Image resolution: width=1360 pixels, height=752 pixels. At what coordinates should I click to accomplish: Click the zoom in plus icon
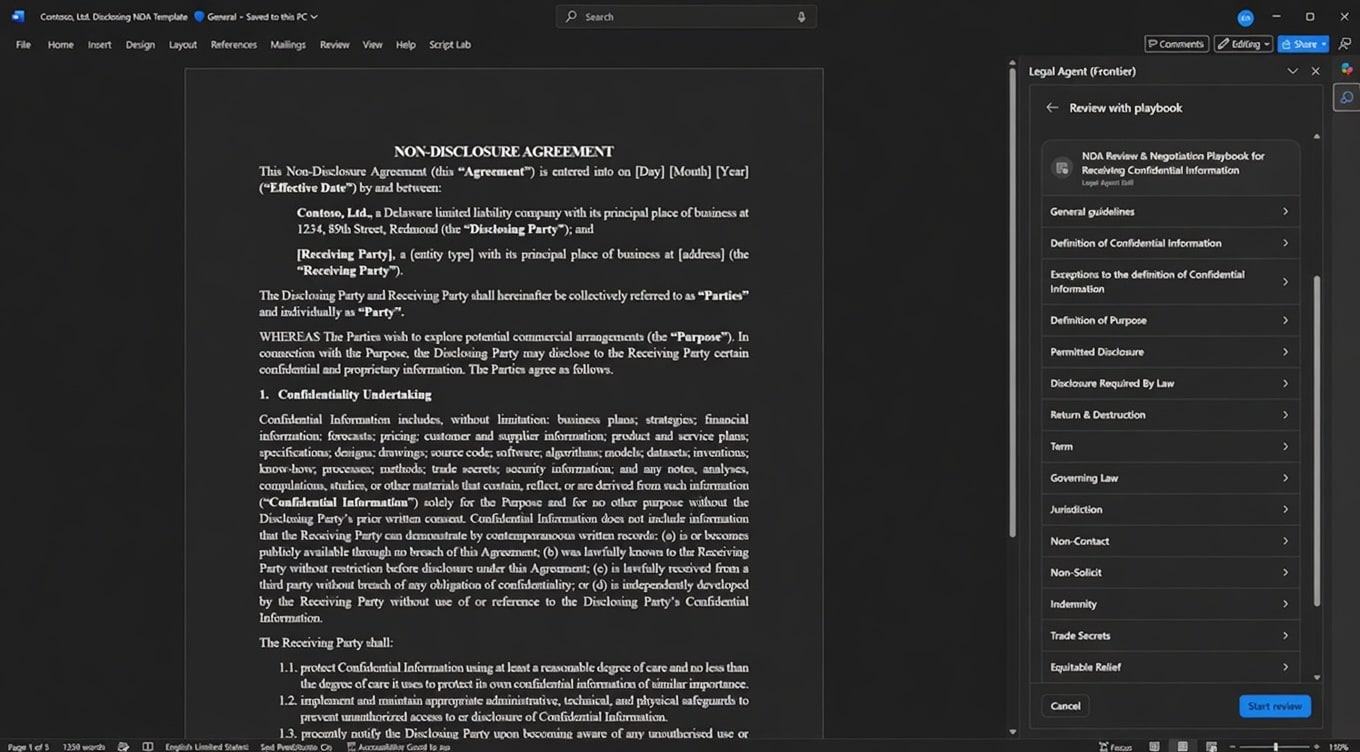tap(1317, 746)
